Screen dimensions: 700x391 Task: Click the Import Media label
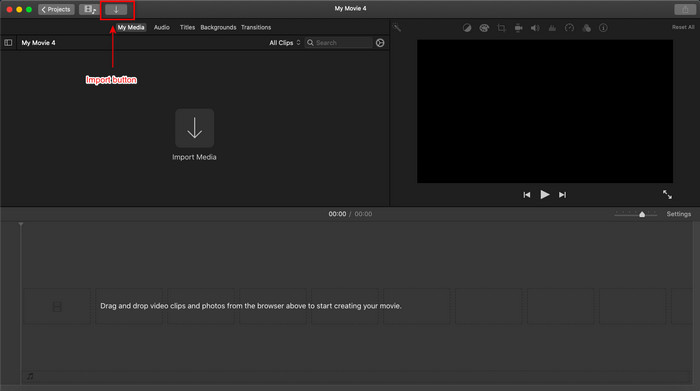194,157
